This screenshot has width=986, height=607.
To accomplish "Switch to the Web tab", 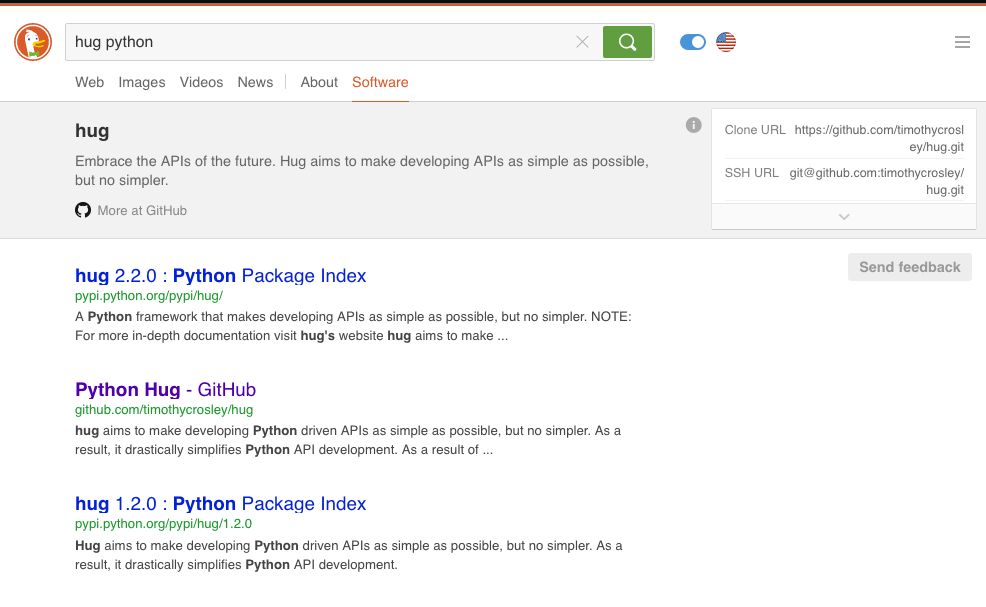I will [89, 82].
